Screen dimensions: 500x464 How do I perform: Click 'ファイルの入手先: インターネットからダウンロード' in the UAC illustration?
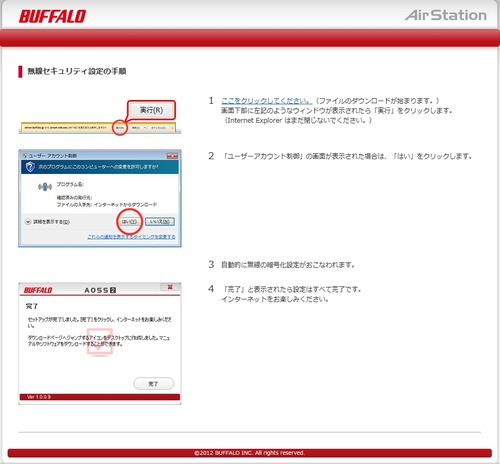(107, 204)
